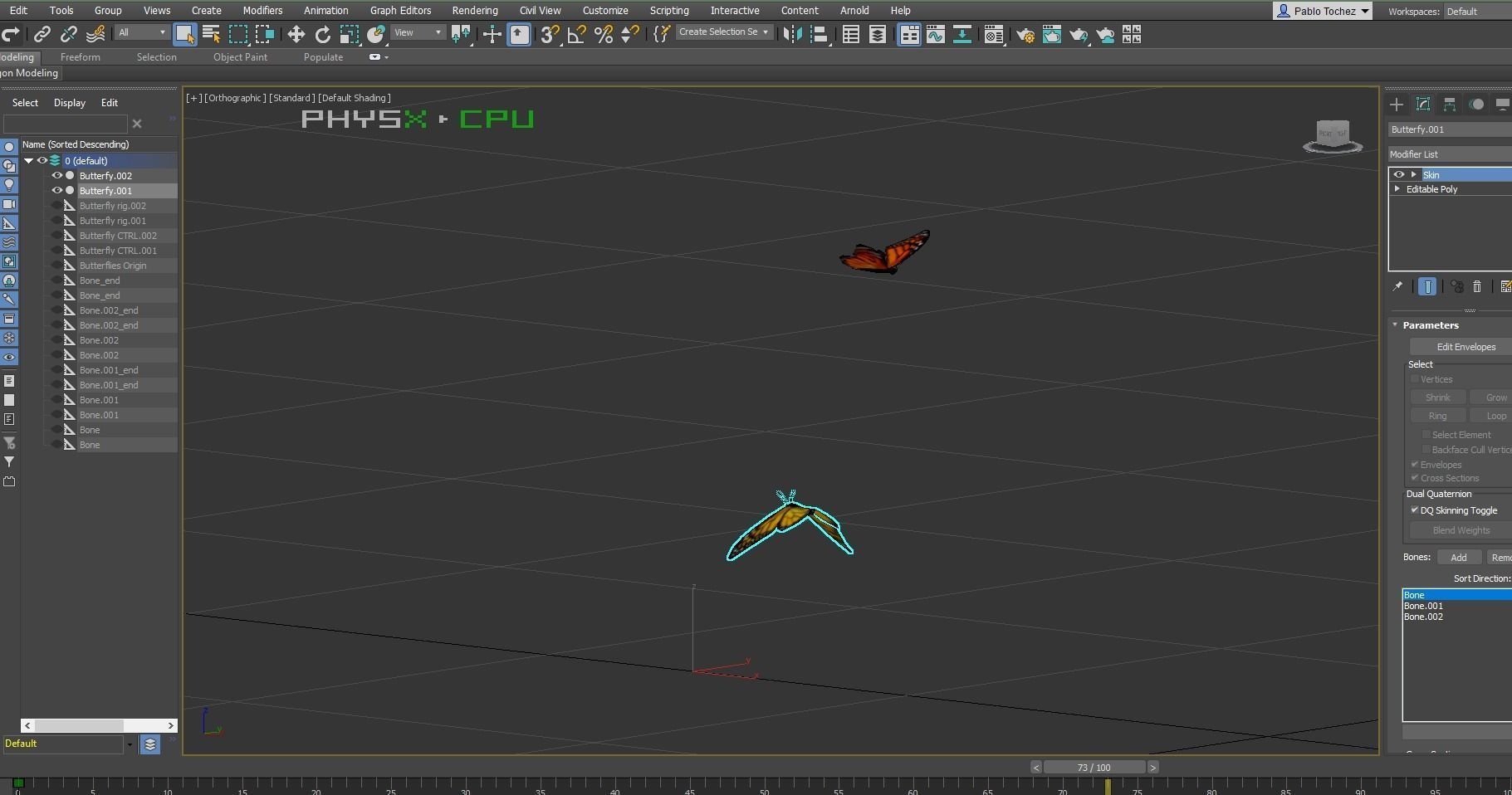Expand the Editable Poly sub-objects
The image size is (1512, 795).
pyautogui.click(x=1397, y=189)
